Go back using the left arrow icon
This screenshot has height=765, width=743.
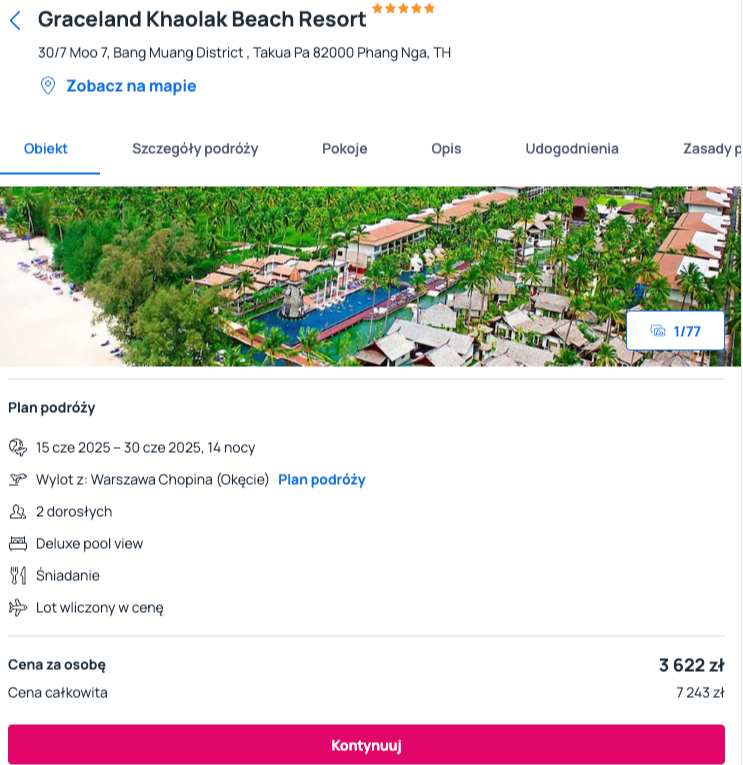tap(15, 20)
